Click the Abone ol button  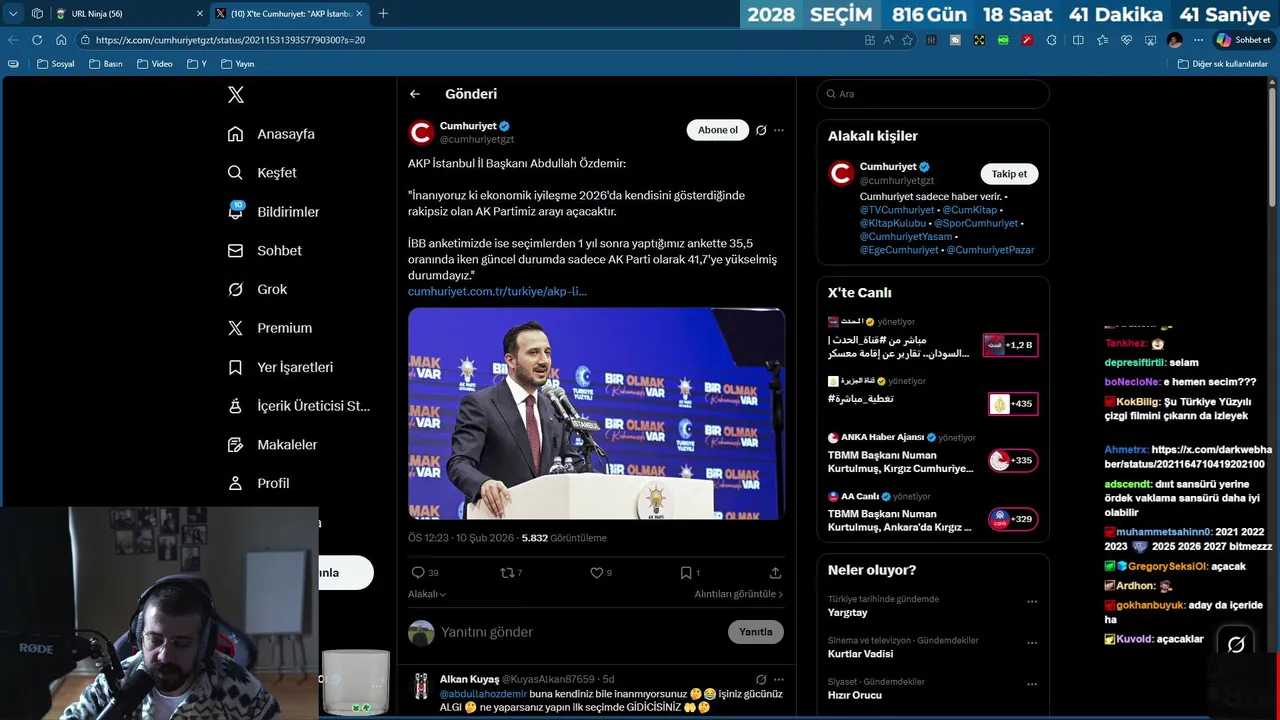pos(717,130)
